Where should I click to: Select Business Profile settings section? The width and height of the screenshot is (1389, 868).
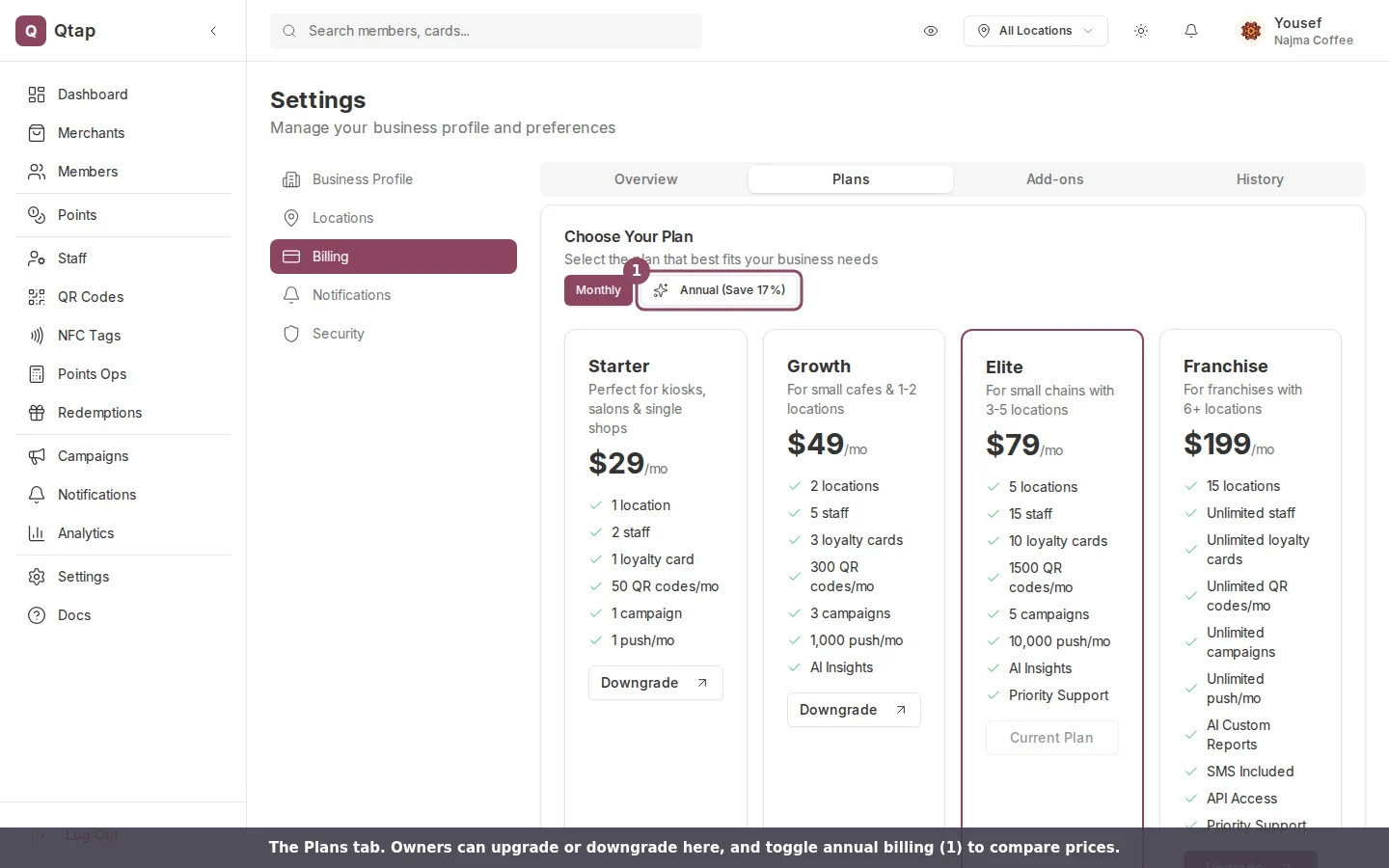tap(394, 179)
